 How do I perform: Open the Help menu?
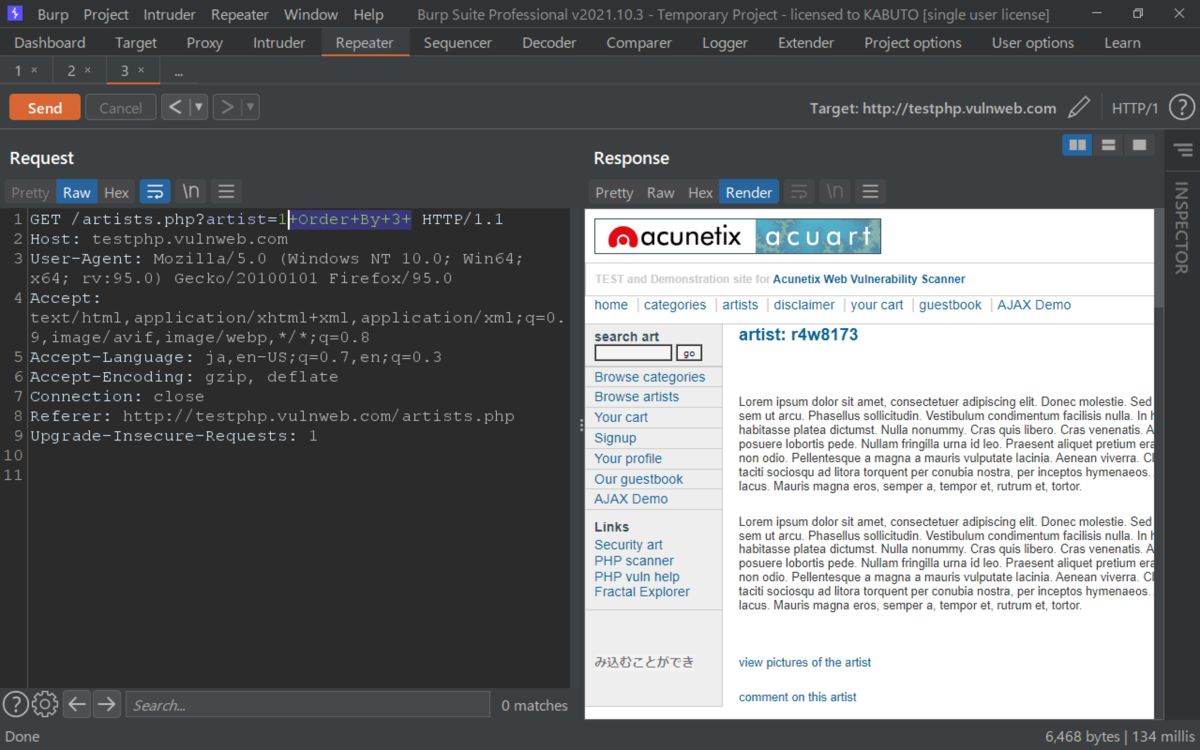[x=368, y=14]
